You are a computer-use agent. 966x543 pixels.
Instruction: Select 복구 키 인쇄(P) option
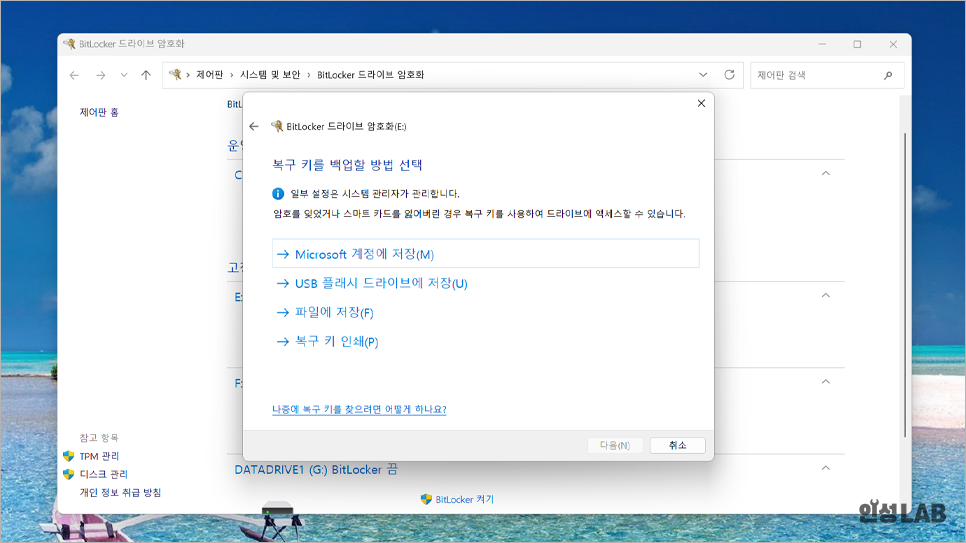click(x=327, y=341)
